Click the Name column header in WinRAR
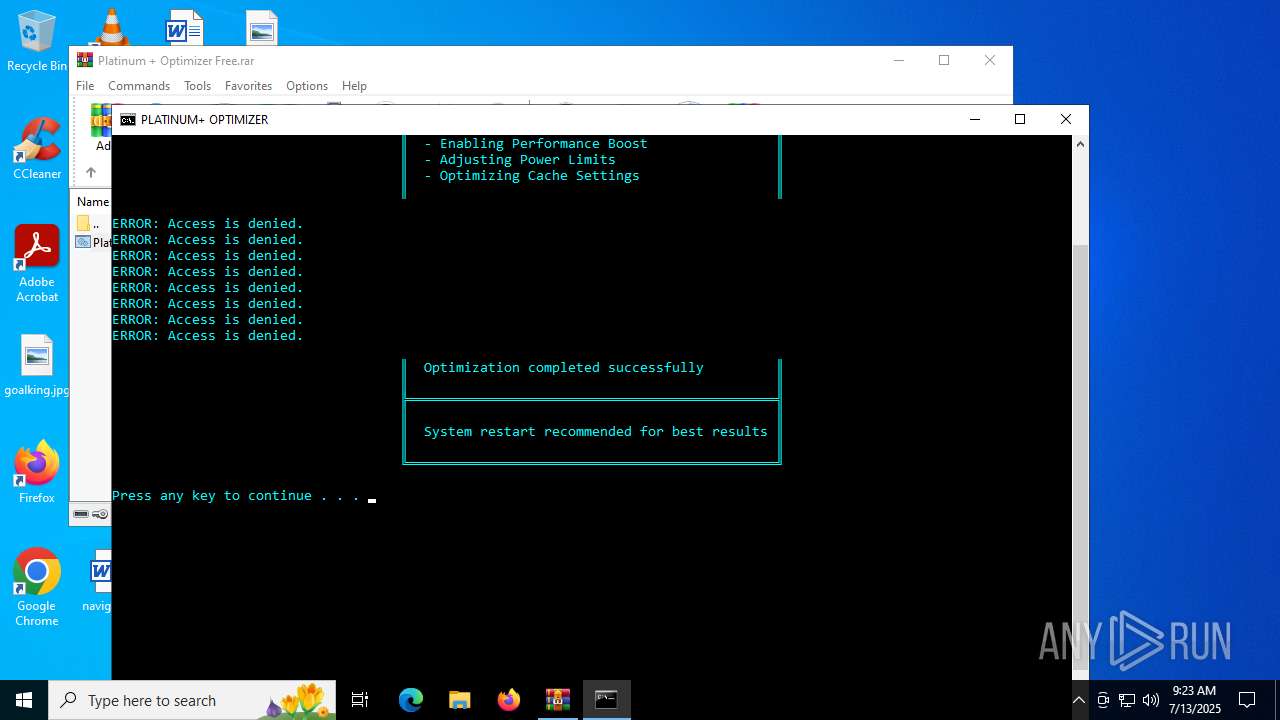Screen dimensions: 1280x720 (x=93, y=201)
